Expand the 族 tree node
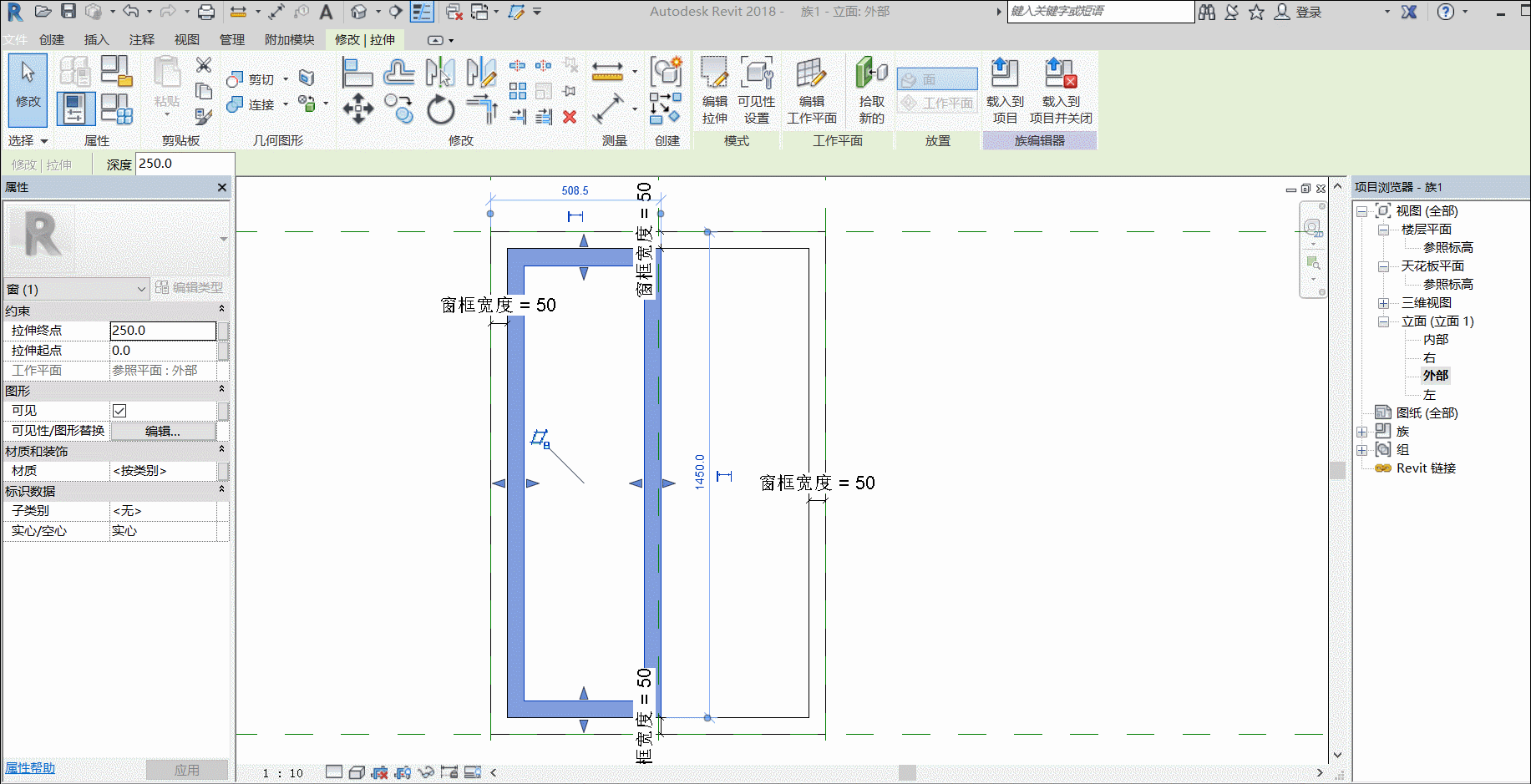The width and height of the screenshot is (1531, 784). (1361, 432)
